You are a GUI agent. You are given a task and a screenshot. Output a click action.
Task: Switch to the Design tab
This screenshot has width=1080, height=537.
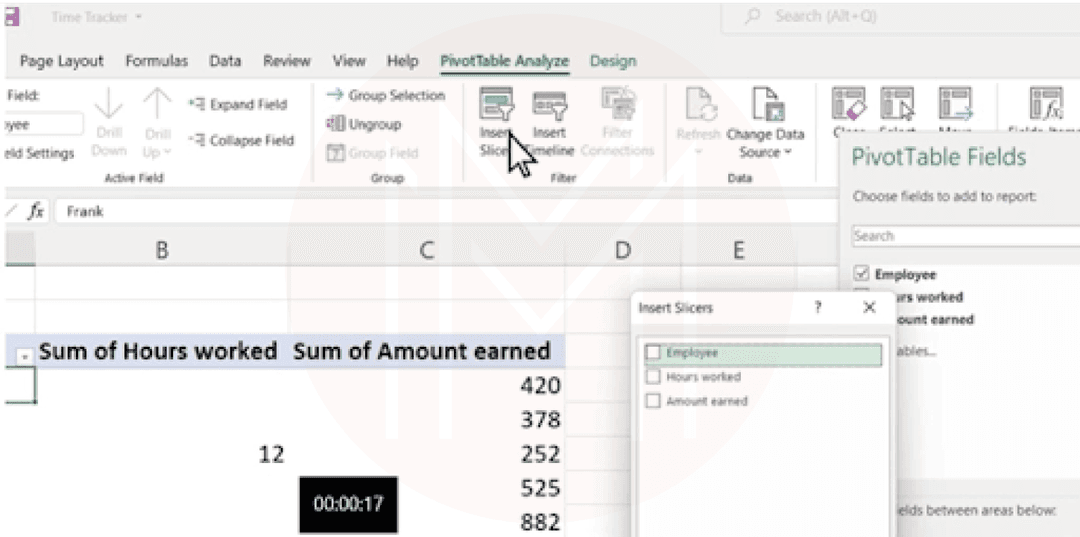click(612, 62)
